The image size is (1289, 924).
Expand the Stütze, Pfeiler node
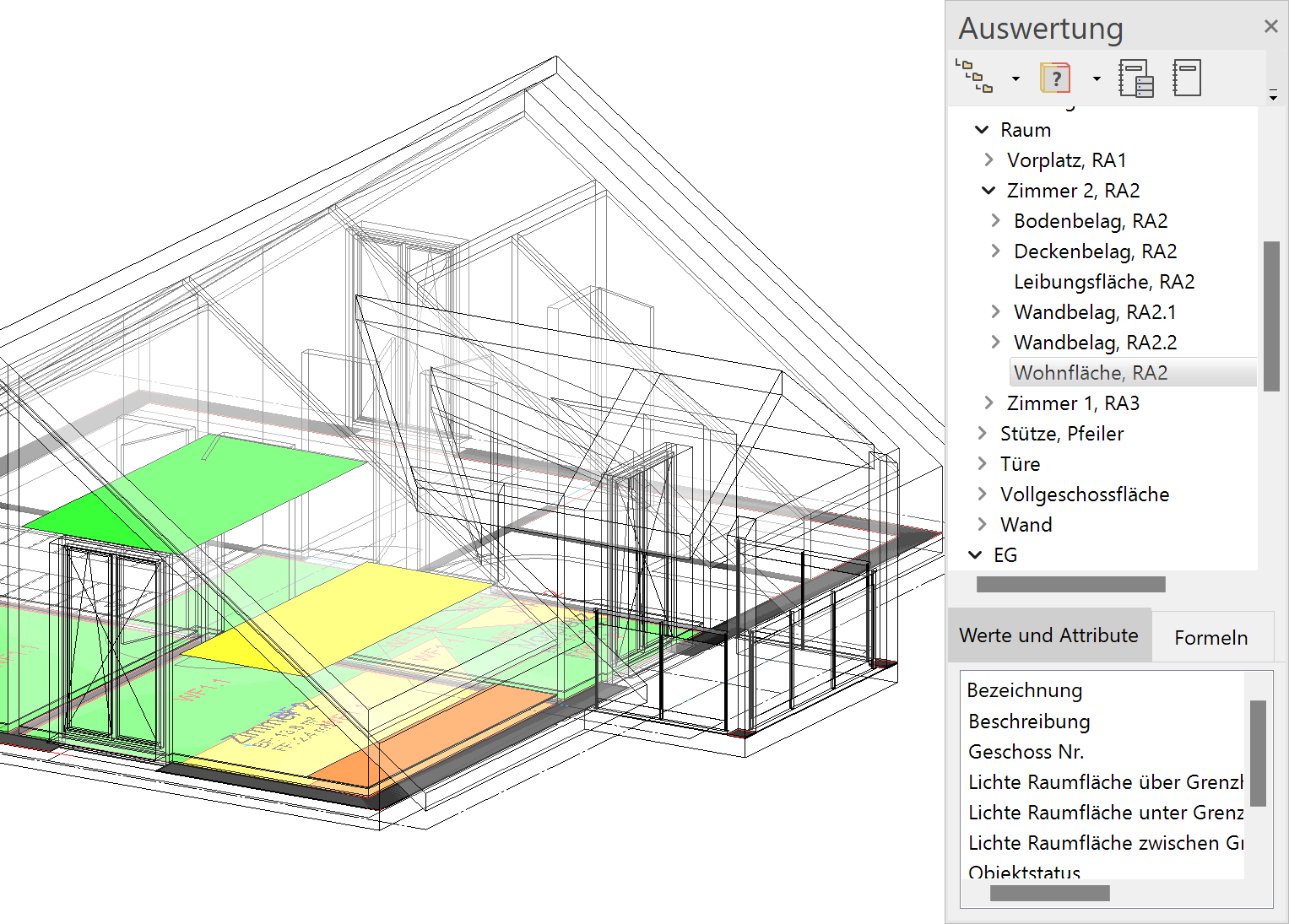coord(982,433)
